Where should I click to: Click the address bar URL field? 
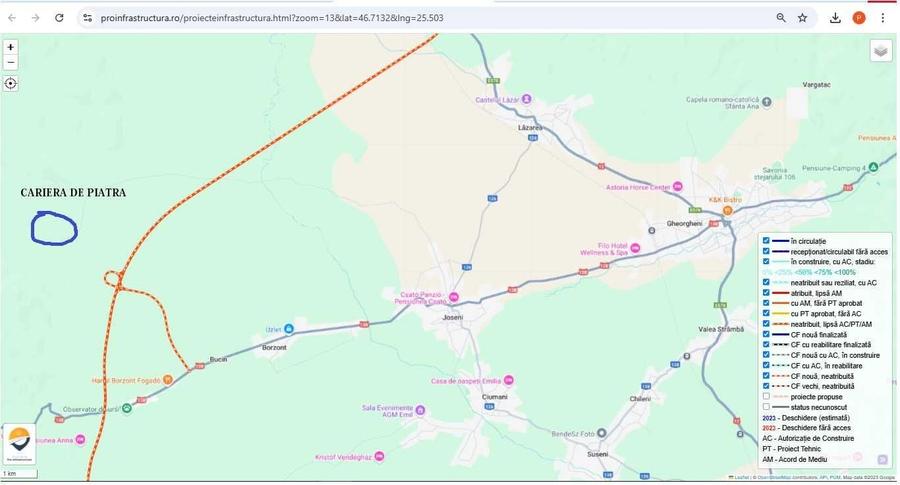tap(425, 18)
